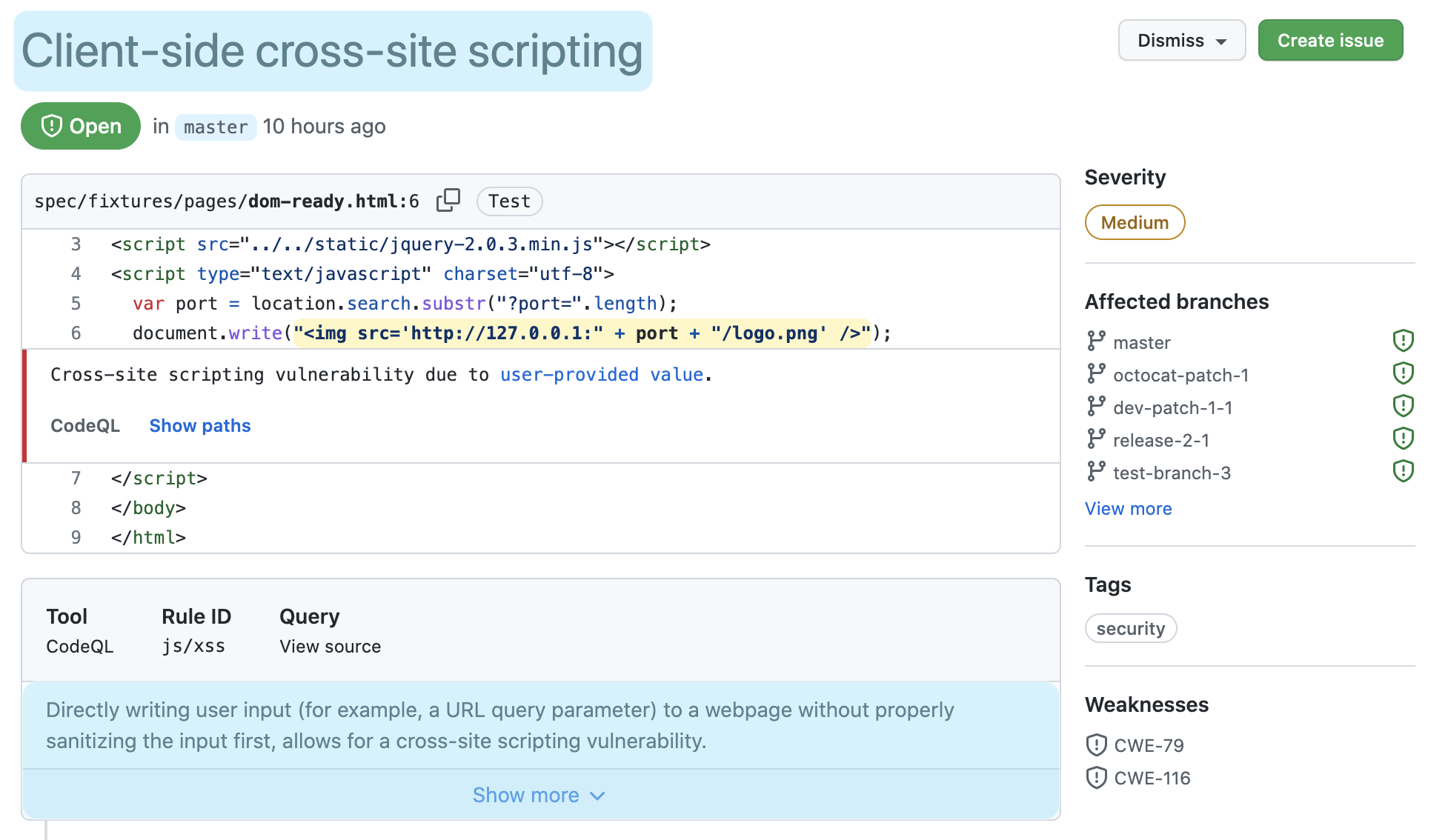1448x840 pixels.
Task: Click the Query column heading
Action: tap(309, 616)
